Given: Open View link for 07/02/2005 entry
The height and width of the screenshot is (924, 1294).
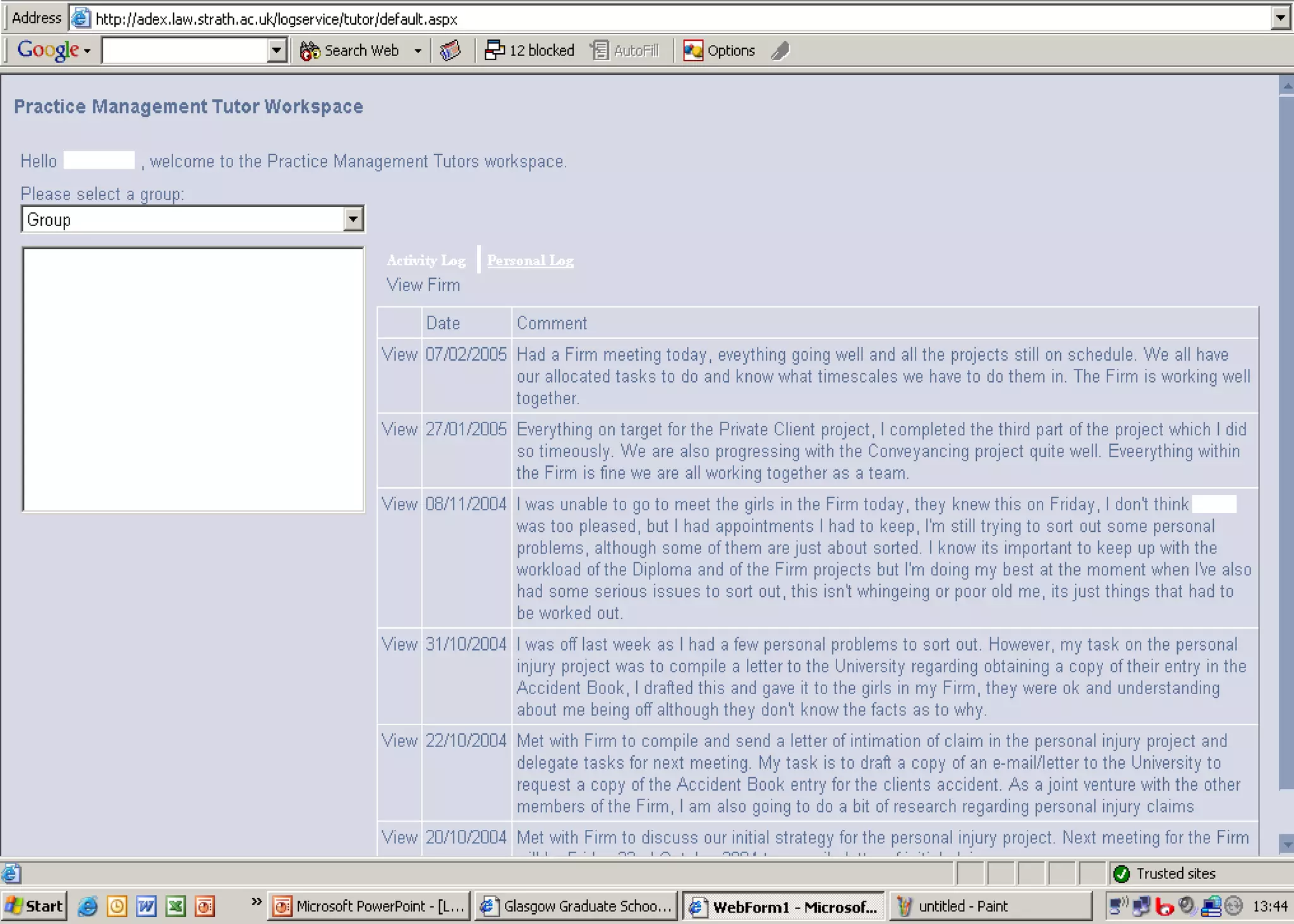Looking at the screenshot, I should click(399, 355).
